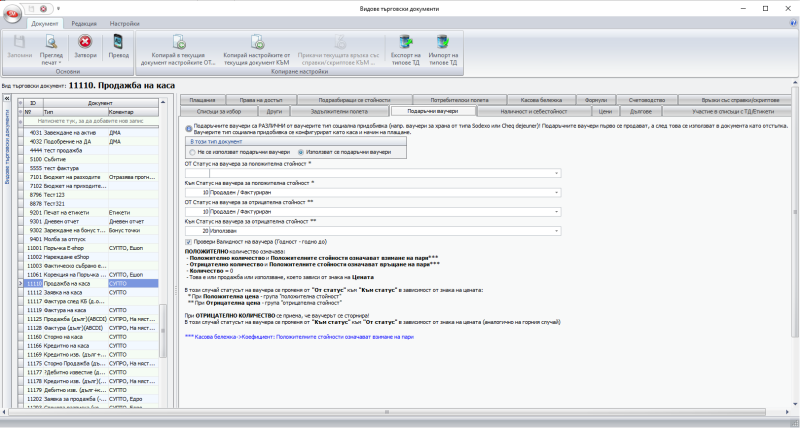
Task: Open the Подразбиращи се стойности tab
Action: [x=355, y=100]
